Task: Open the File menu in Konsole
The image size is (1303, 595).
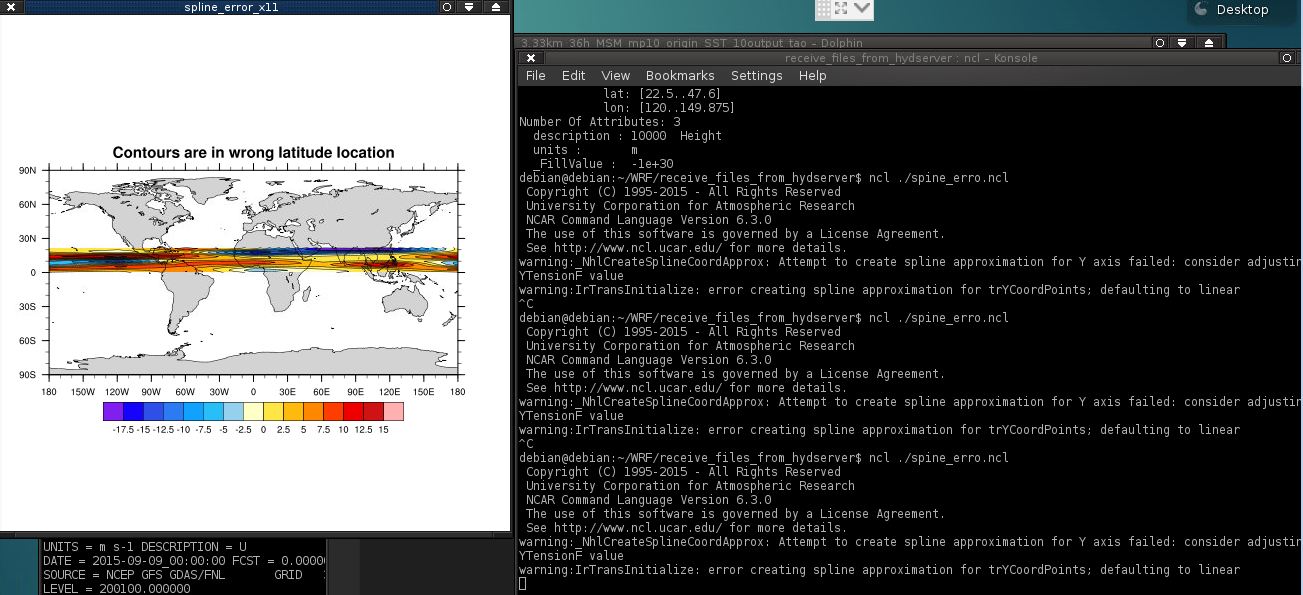Action: 535,76
